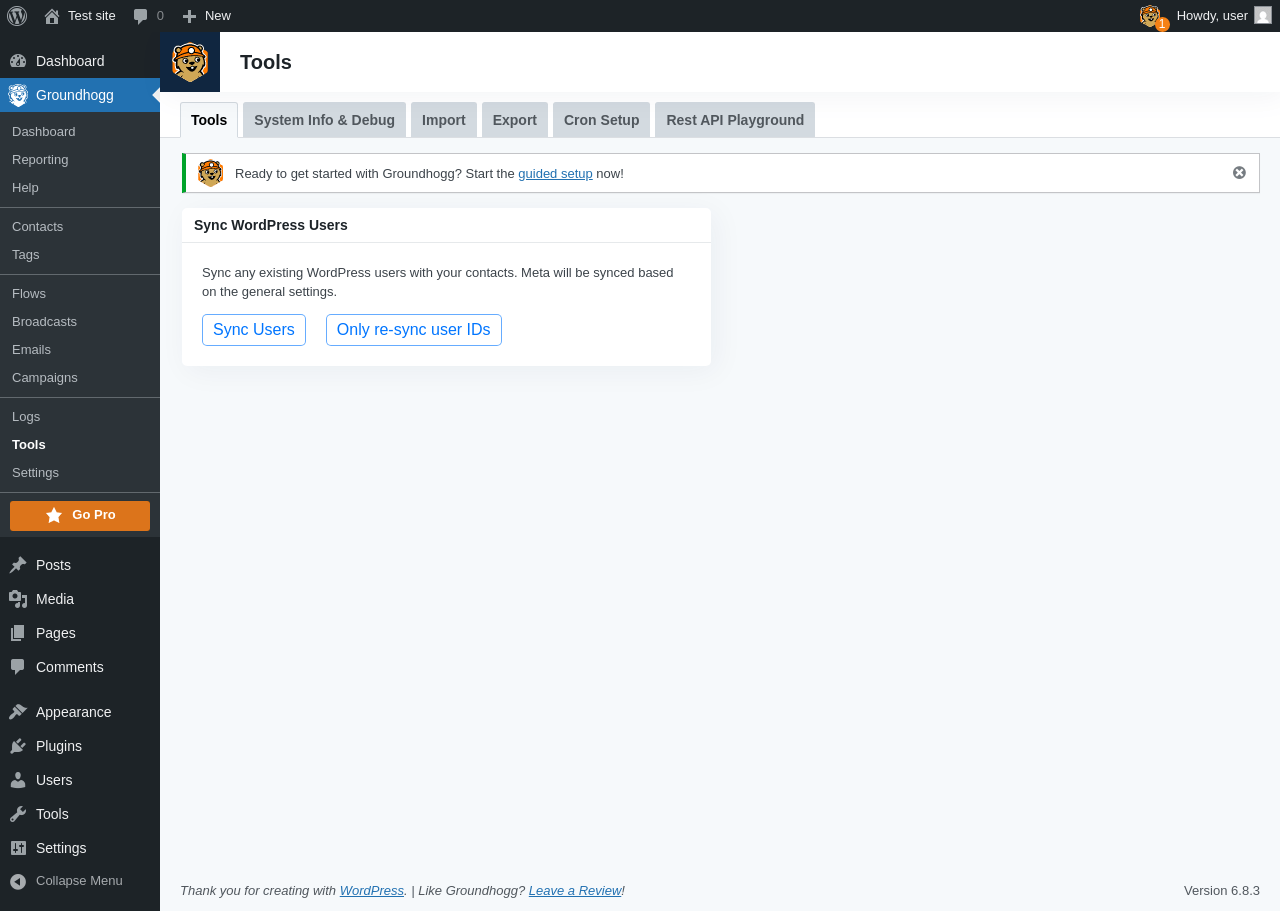Open the Leave a Review link
1280x911 pixels.
pos(575,890)
